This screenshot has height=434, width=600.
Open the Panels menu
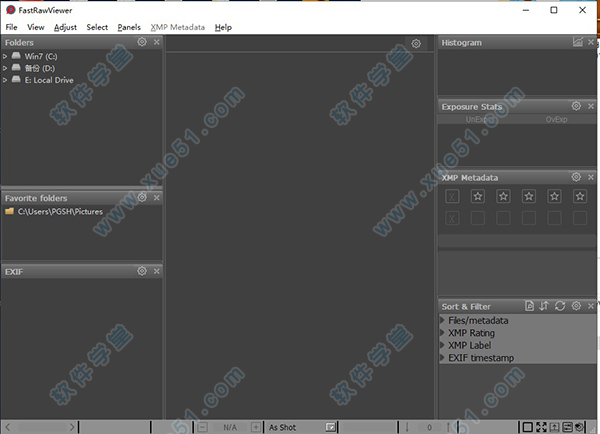(x=129, y=27)
